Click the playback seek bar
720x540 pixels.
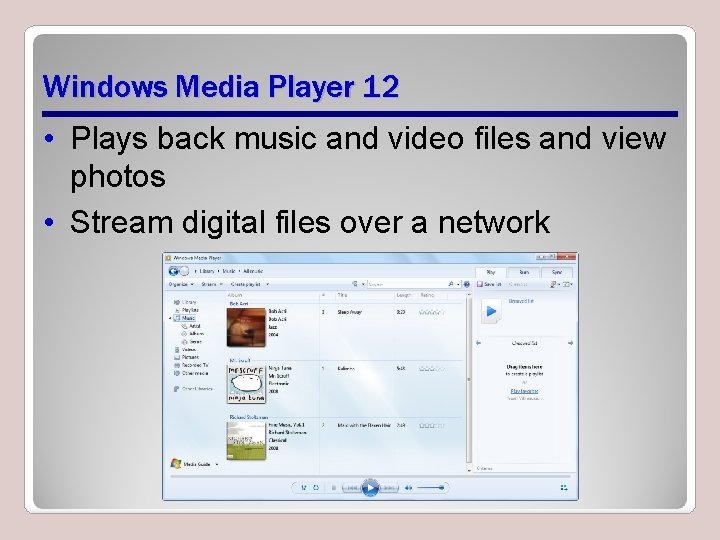[371, 477]
